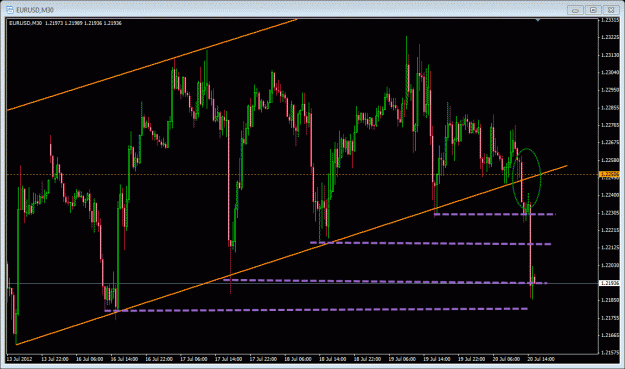Click the 1.22765 price scale label

pos(610,125)
